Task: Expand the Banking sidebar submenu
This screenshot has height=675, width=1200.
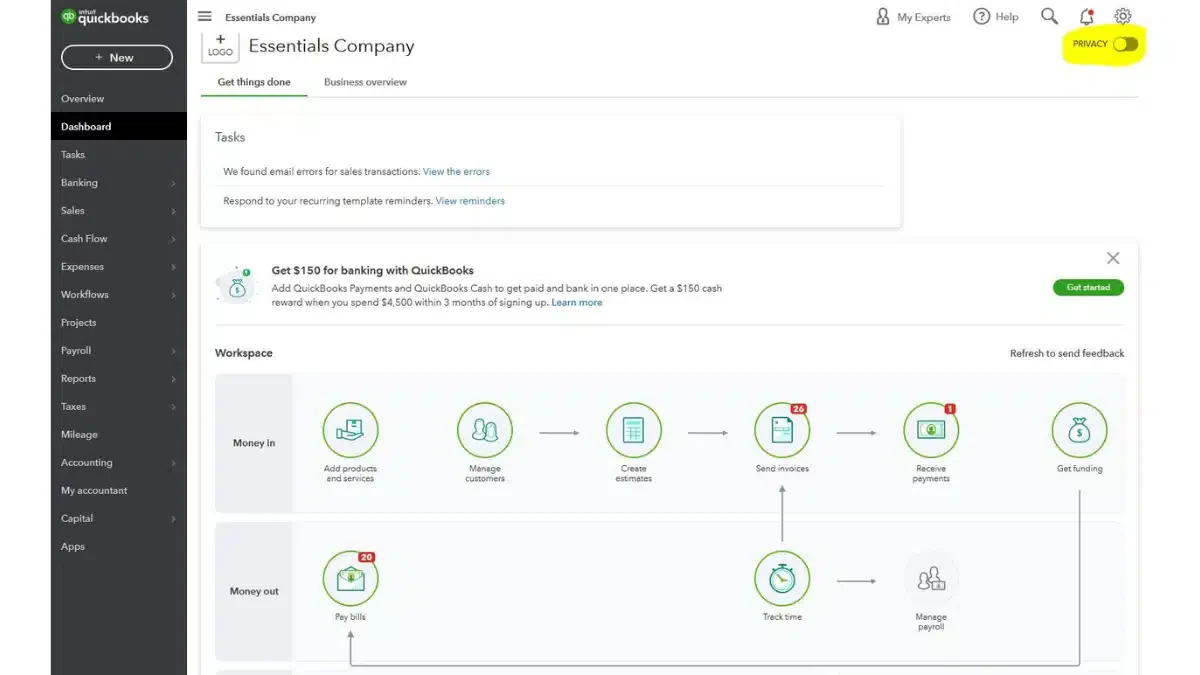Action: (x=118, y=183)
